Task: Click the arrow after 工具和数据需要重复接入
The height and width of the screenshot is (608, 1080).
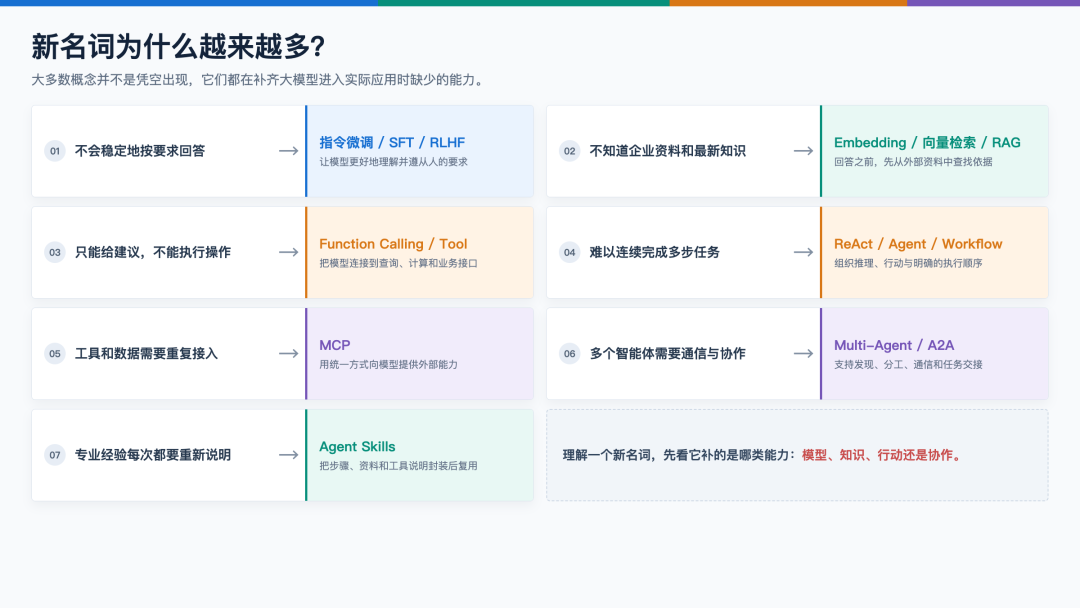Action: (289, 353)
